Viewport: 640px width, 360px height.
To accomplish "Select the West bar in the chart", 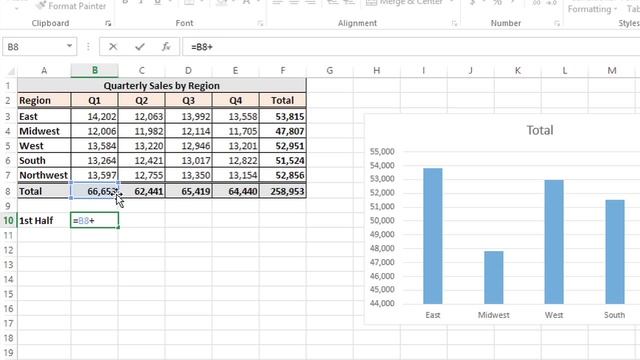I will click(x=554, y=242).
